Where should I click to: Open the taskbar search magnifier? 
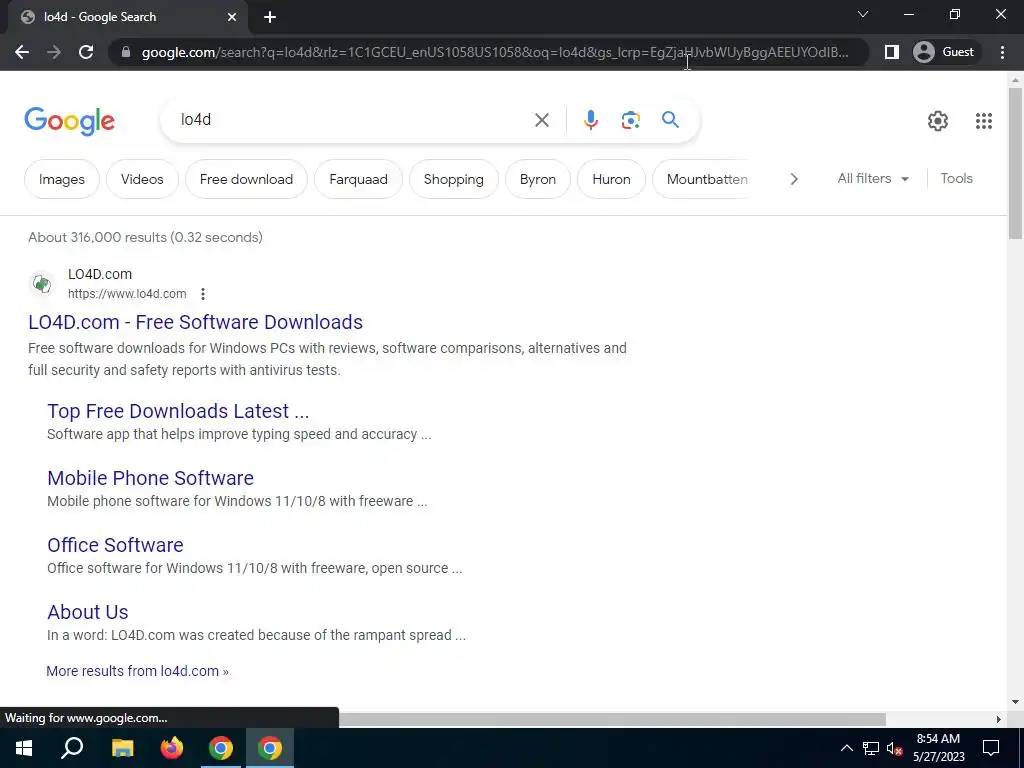click(x=72, y=748)
